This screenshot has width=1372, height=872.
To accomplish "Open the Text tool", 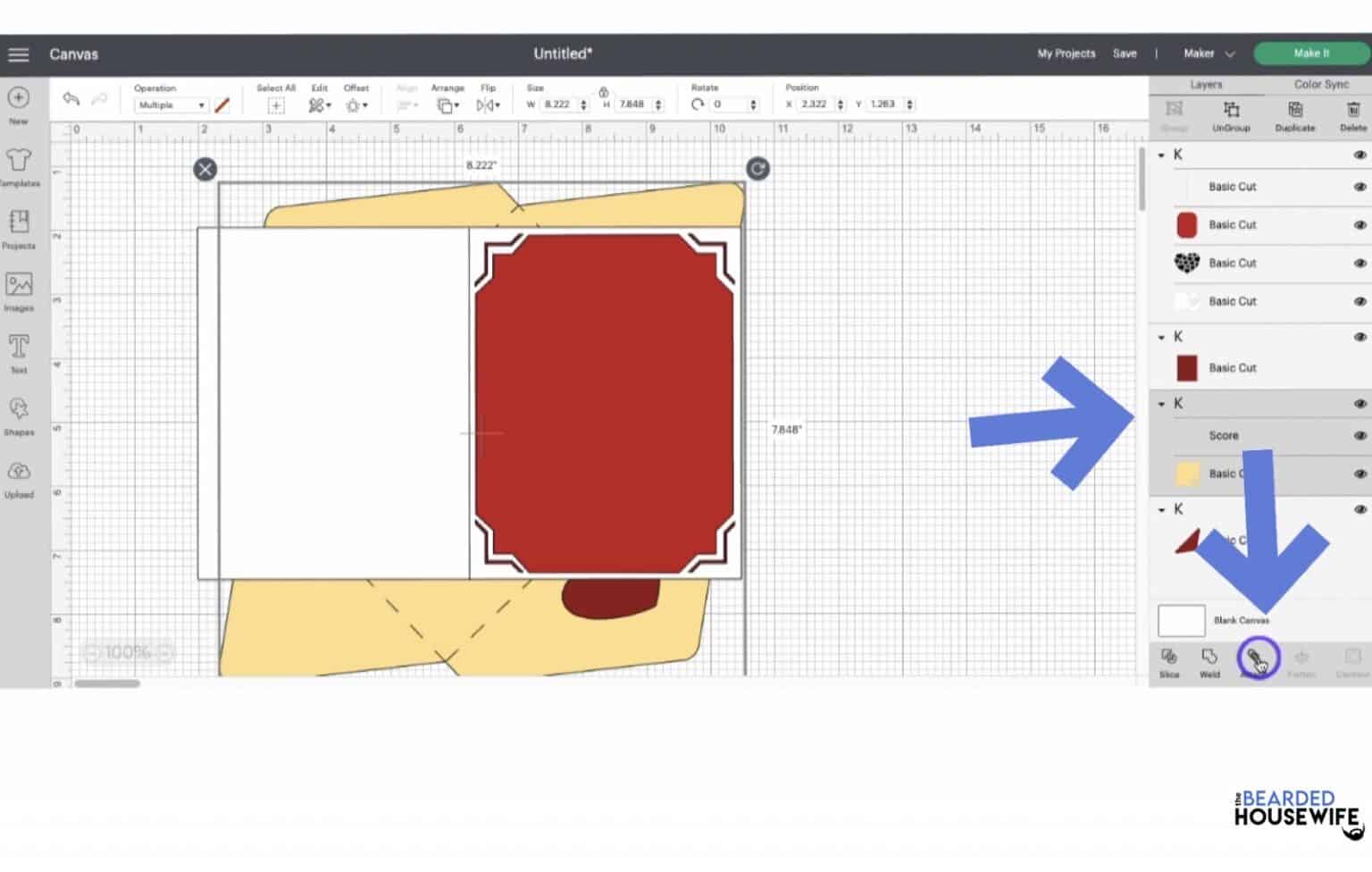I will click(x=18, y=350).
